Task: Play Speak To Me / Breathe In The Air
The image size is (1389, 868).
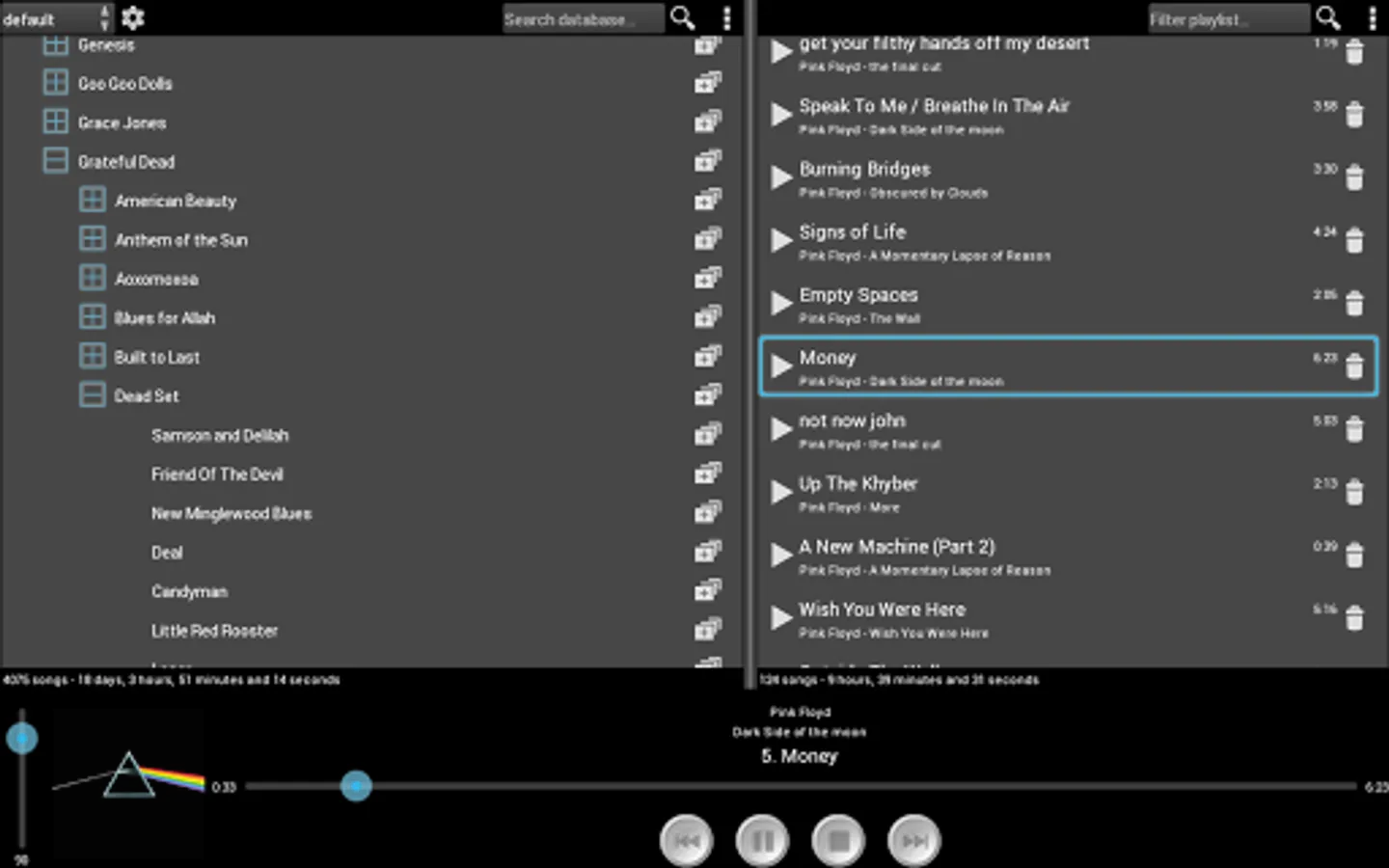Action: pos(781,115)
